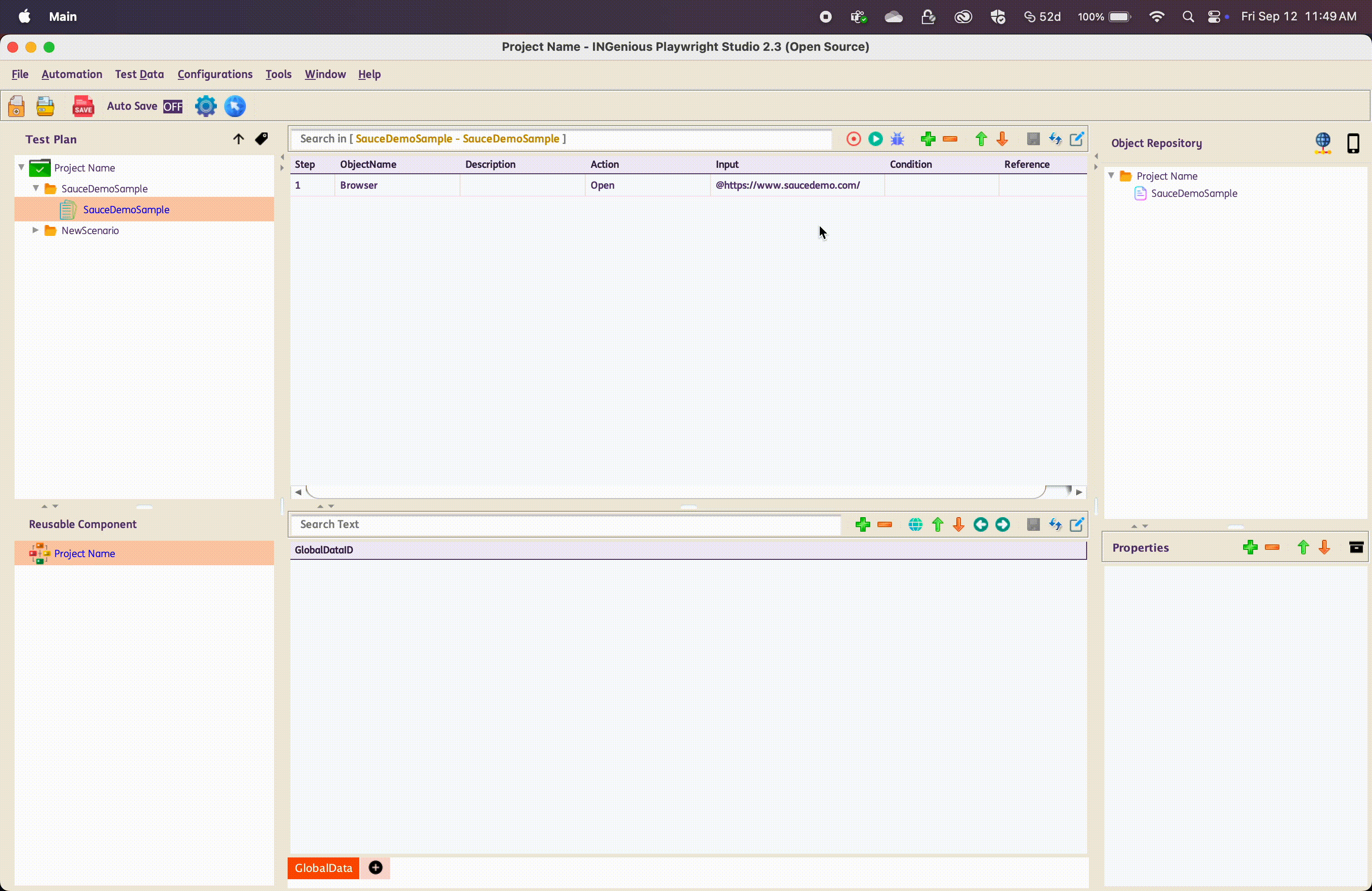Click the tag icon in Test Plan

point(261,139)
